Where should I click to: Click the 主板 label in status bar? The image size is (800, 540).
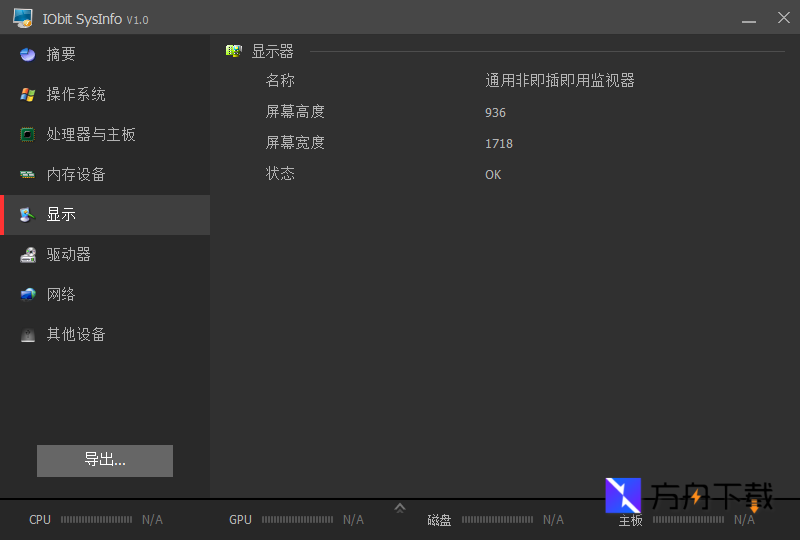(631, 520)
